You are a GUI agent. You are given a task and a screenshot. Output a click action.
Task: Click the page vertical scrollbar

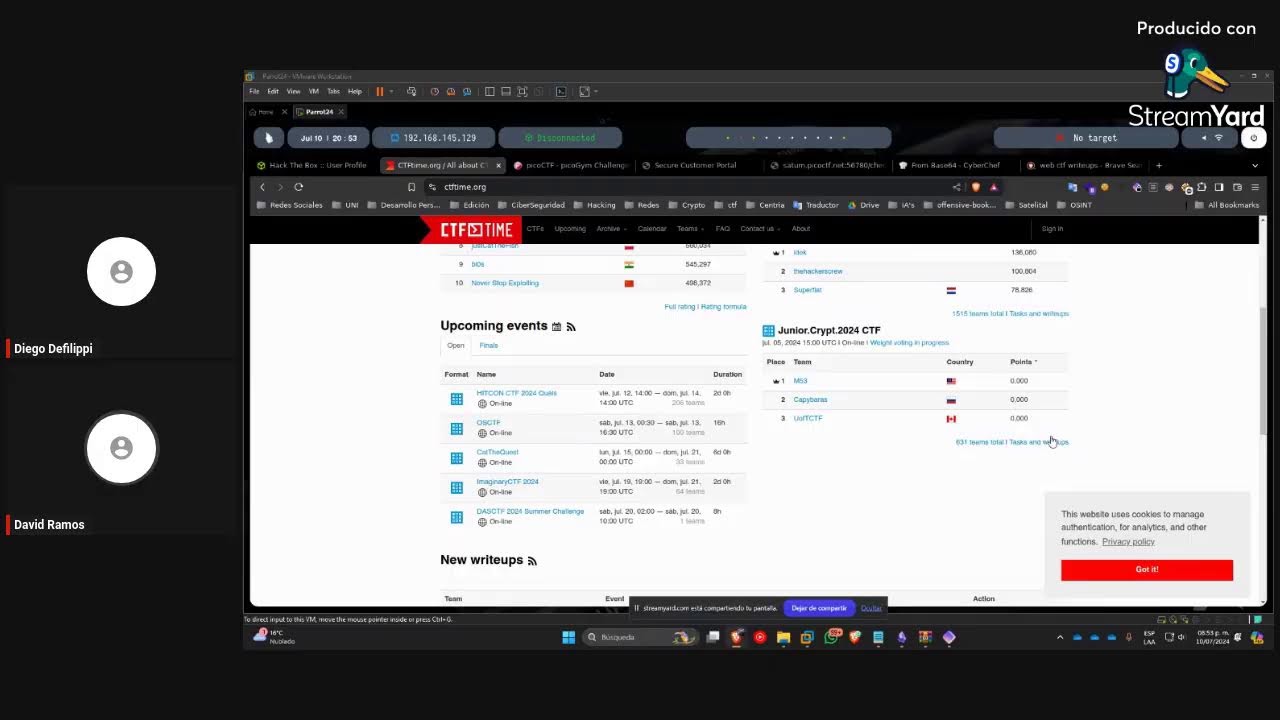[x=1263, y=370]
